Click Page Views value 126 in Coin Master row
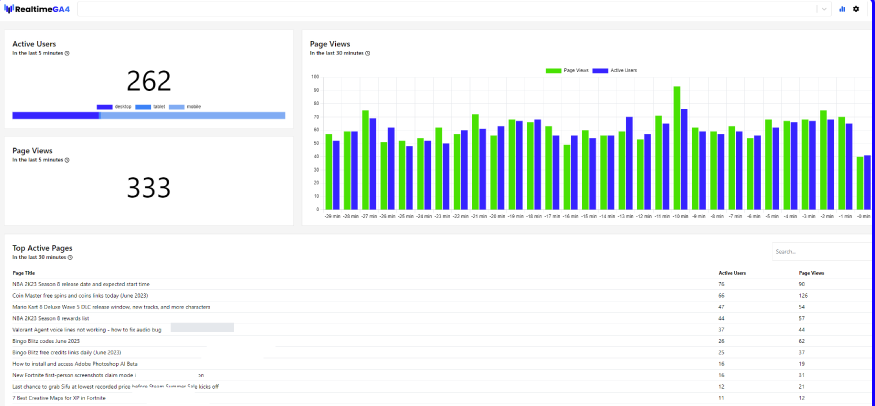This screenshot has width=875, height=406. pos(804,296)
